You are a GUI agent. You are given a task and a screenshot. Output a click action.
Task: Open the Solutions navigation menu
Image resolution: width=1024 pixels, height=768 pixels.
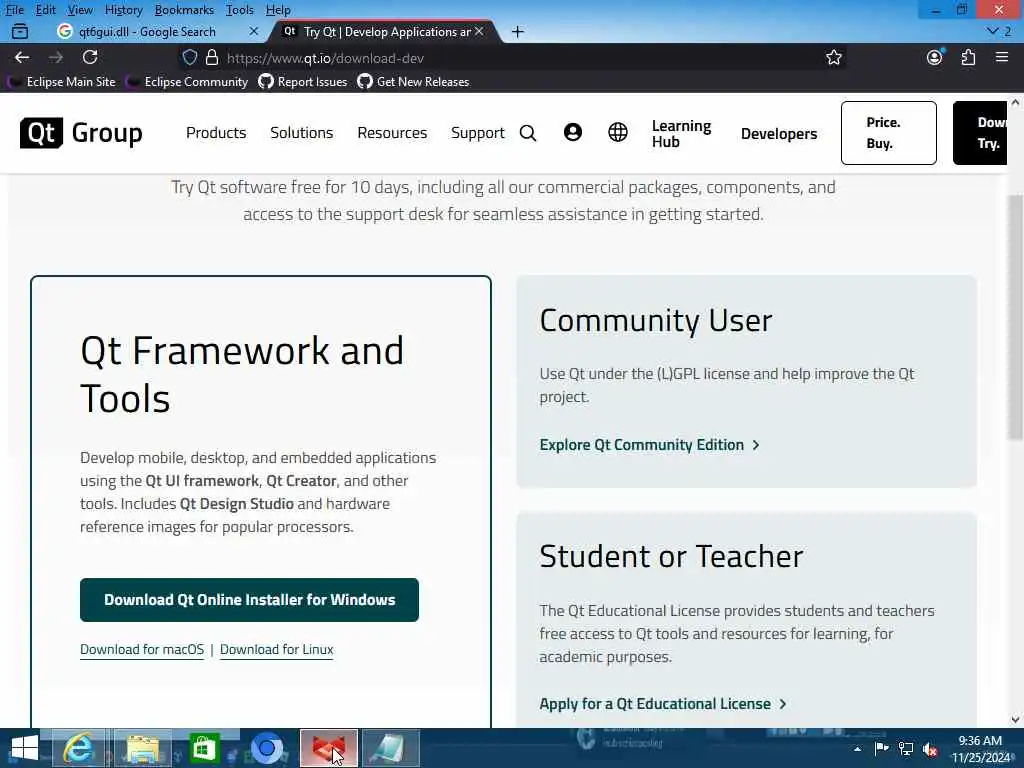point(302,133)
